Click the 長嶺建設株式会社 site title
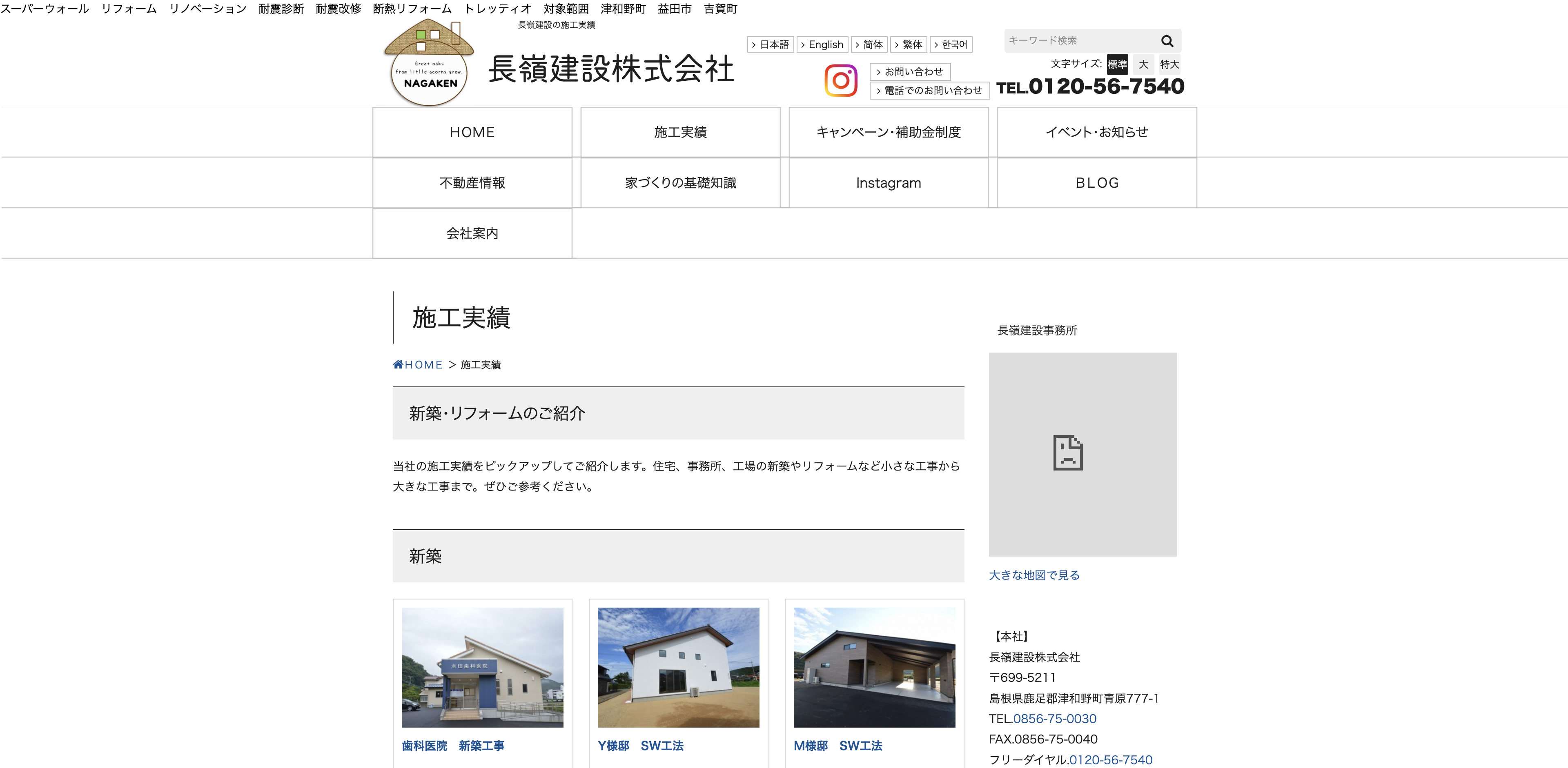 pyautogui.click(x=611, y=68)
